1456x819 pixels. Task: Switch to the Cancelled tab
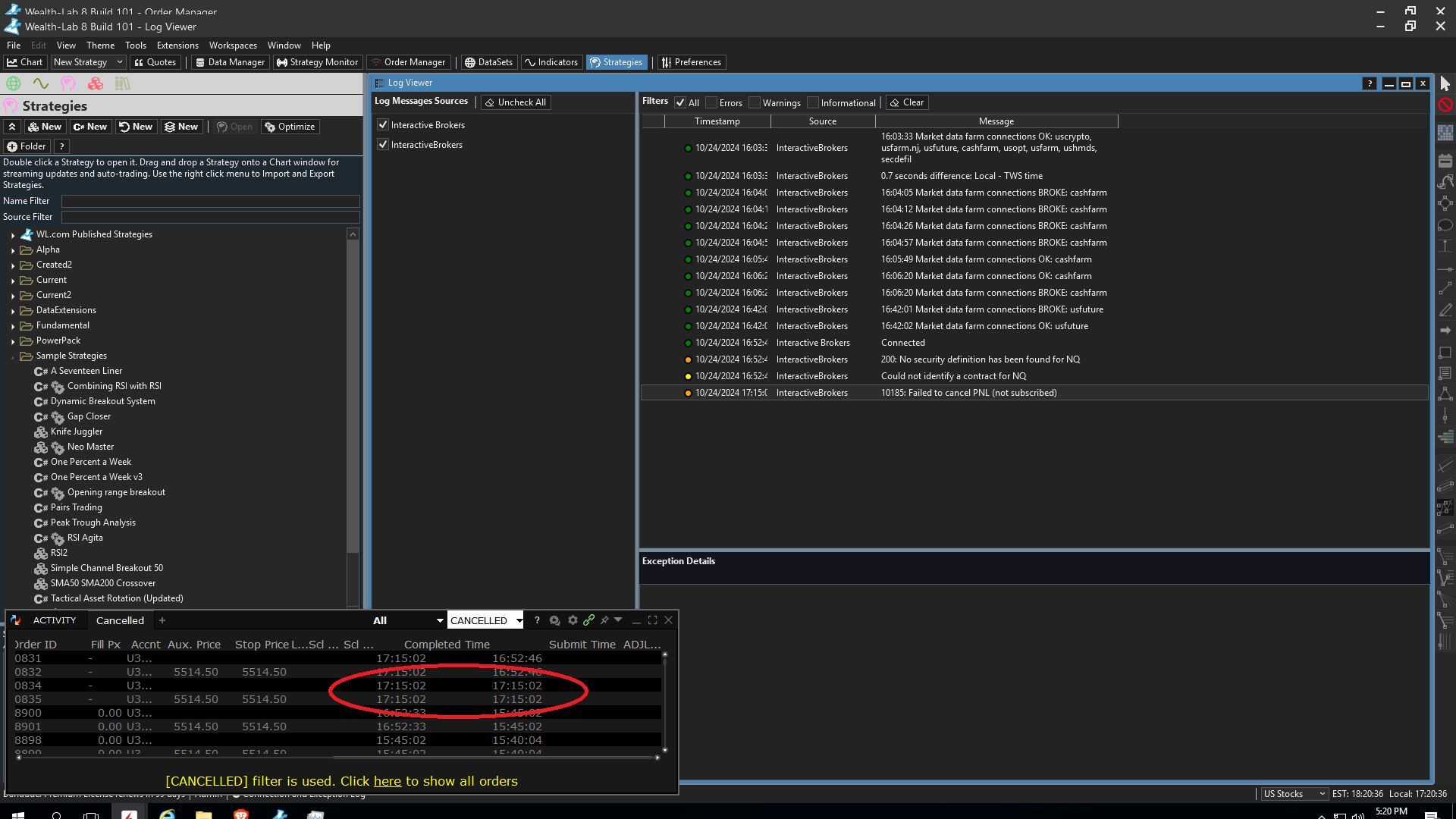[120, 620]
